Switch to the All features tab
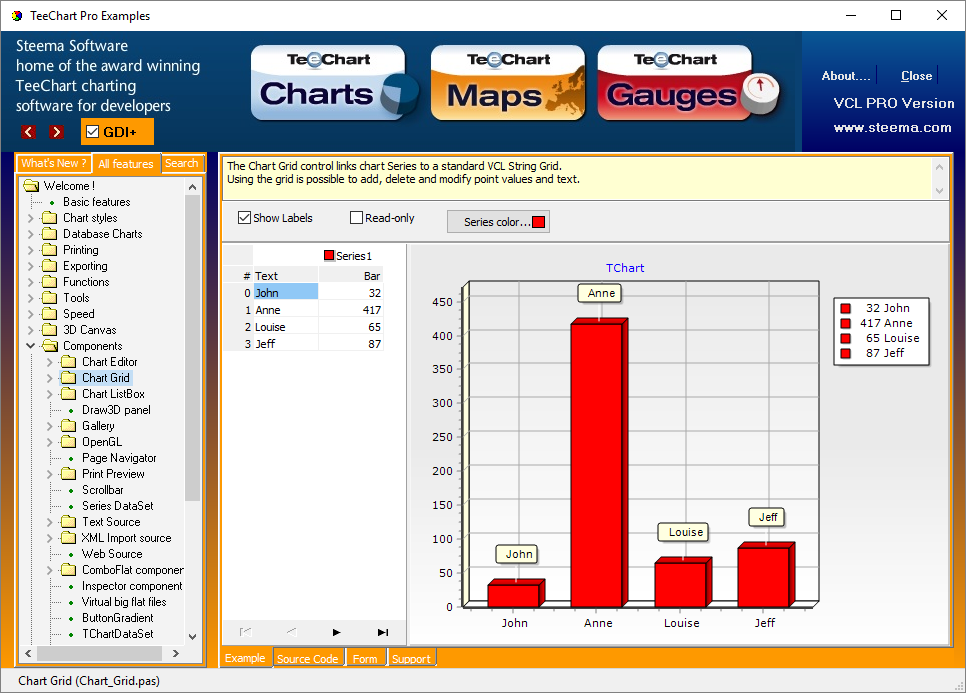 (126, 164)
